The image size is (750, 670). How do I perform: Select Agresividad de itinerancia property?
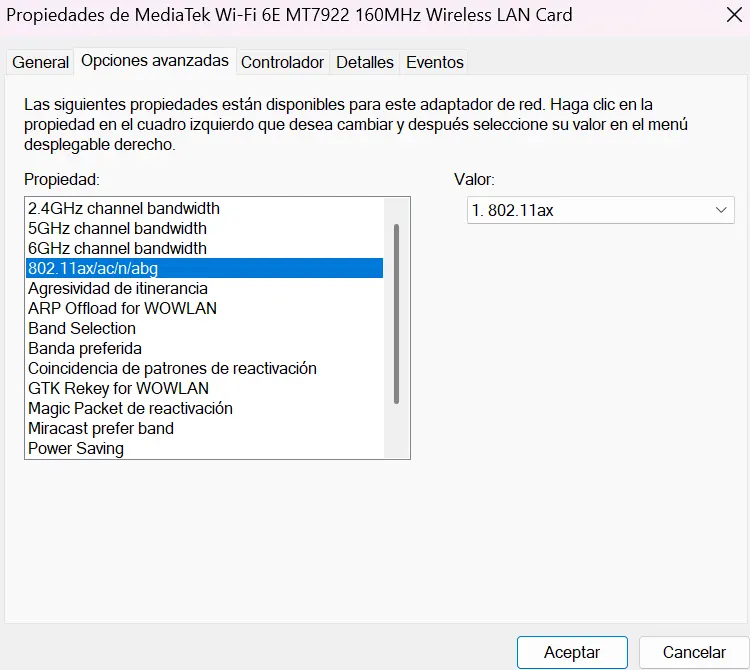coord(205,288)
